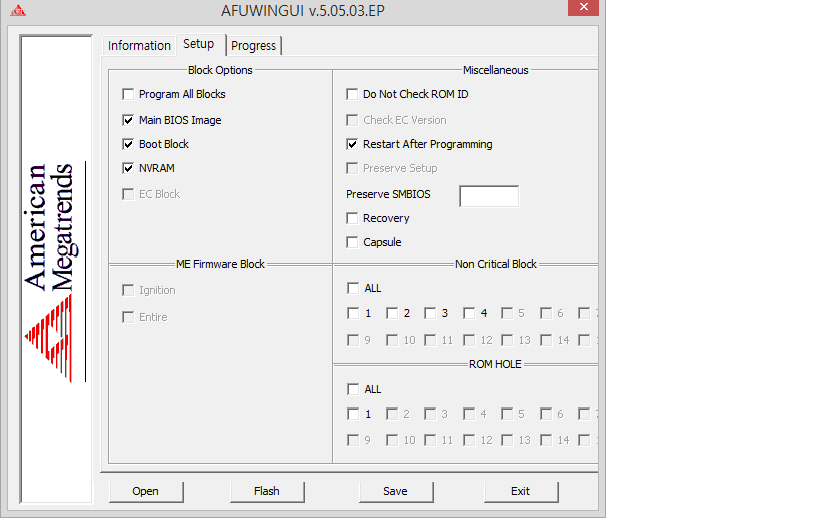Check ROM HOLE 1 checkbox
Screen dimensions: 819x521
point(353,414)
